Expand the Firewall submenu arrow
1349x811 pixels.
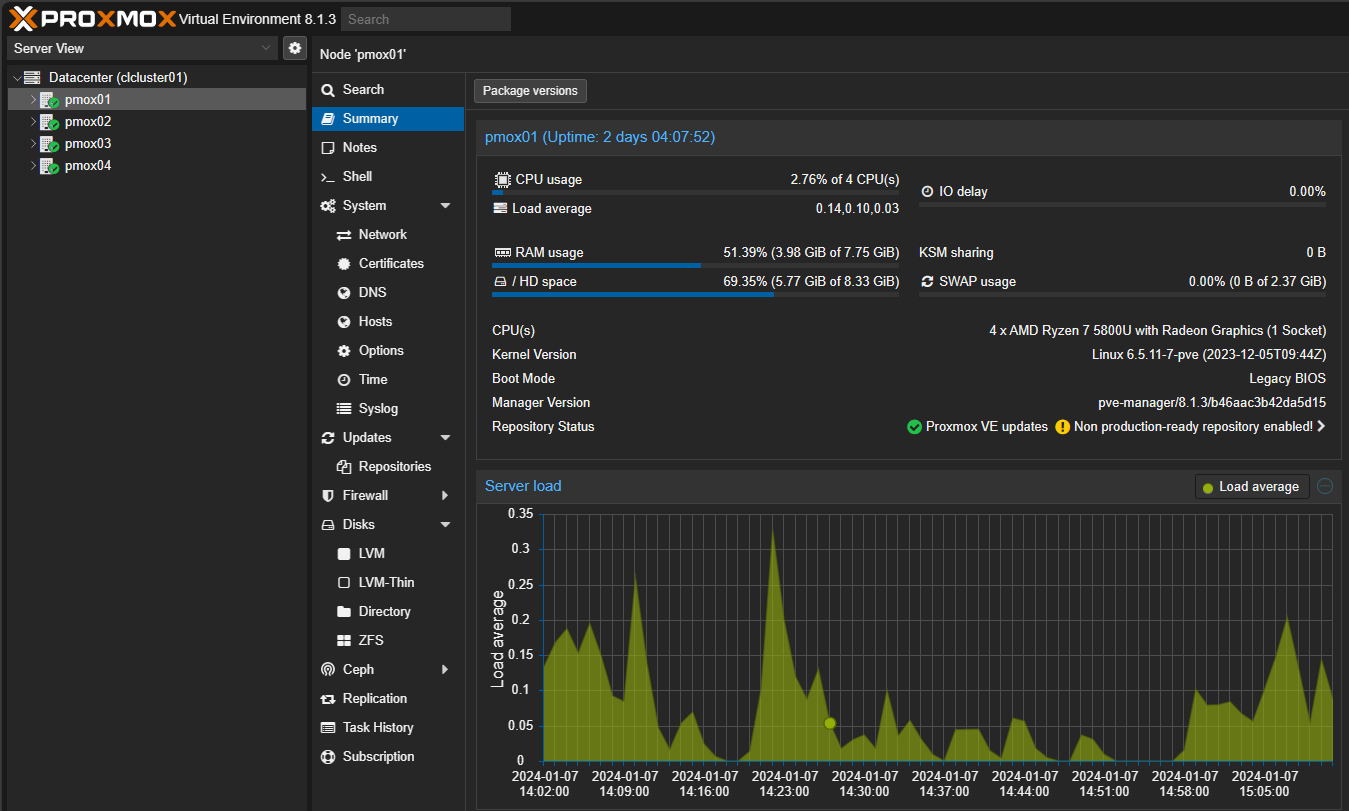tap(445, 496)
